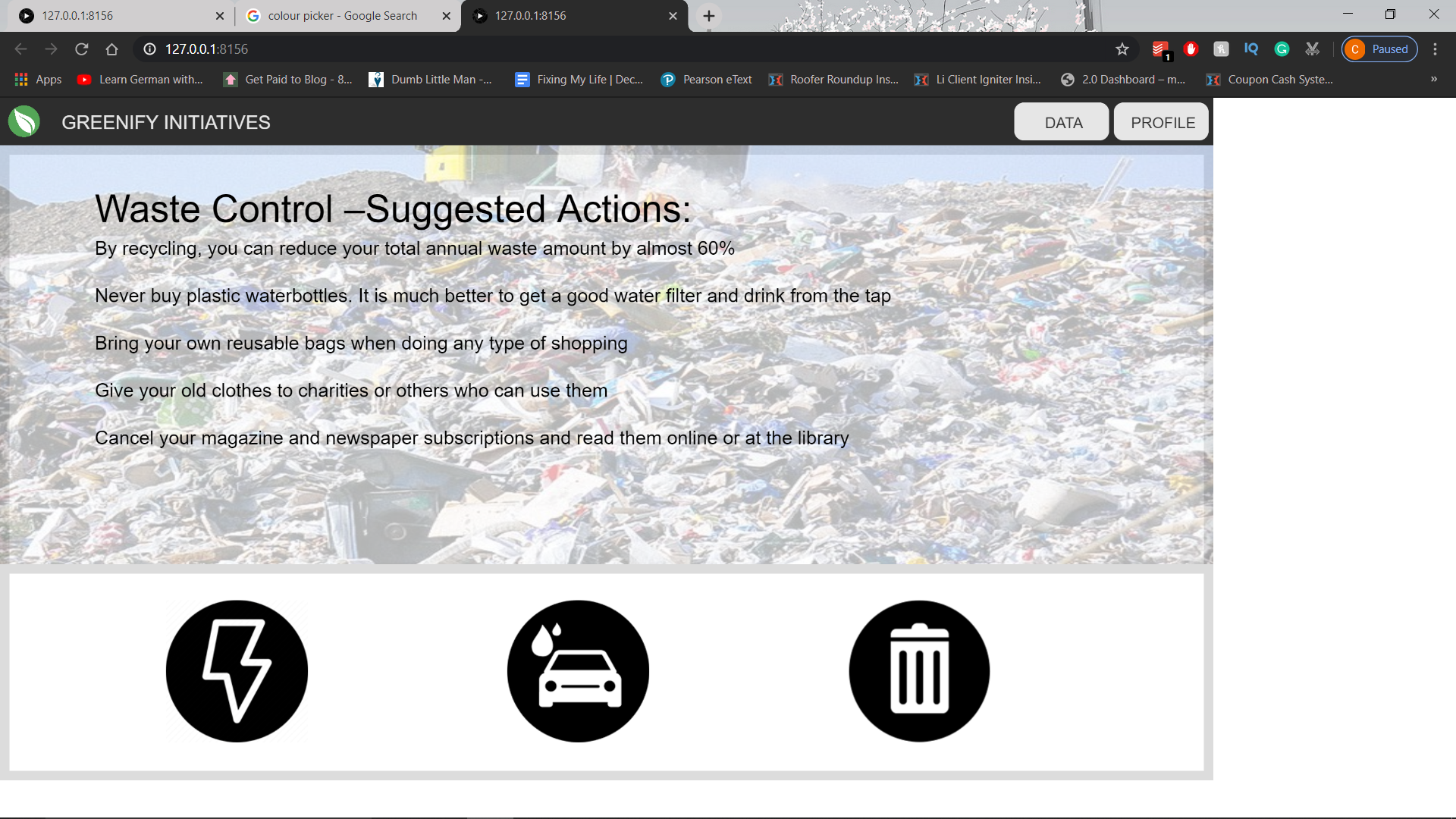Open Chrome three-dot menu
The height and width of the screenshot is (819, 1456).
tap(1435, 49)
